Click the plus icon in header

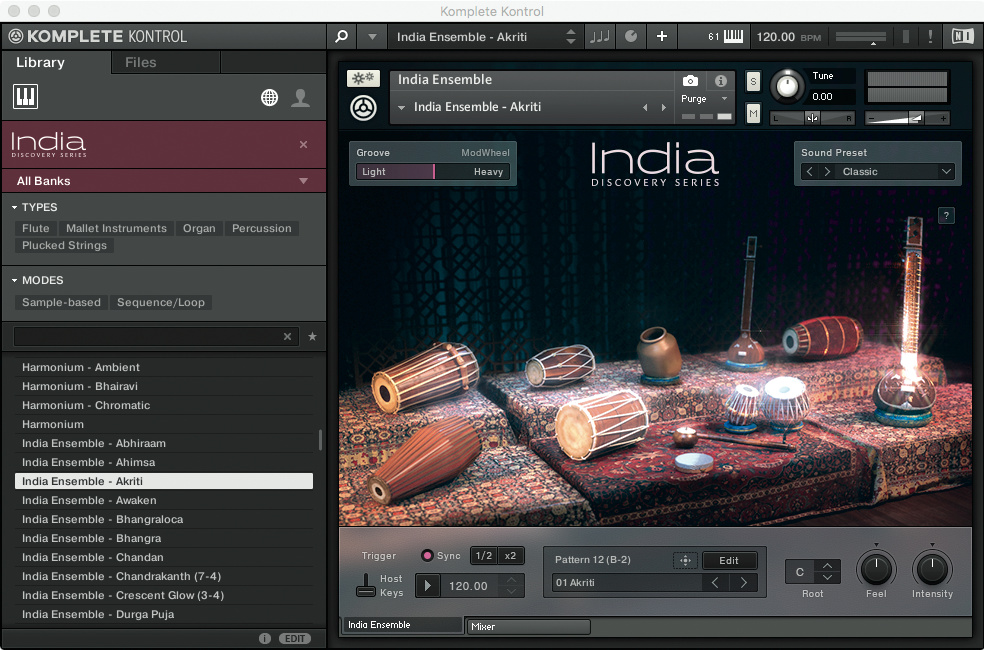click(x=661, y=37)
